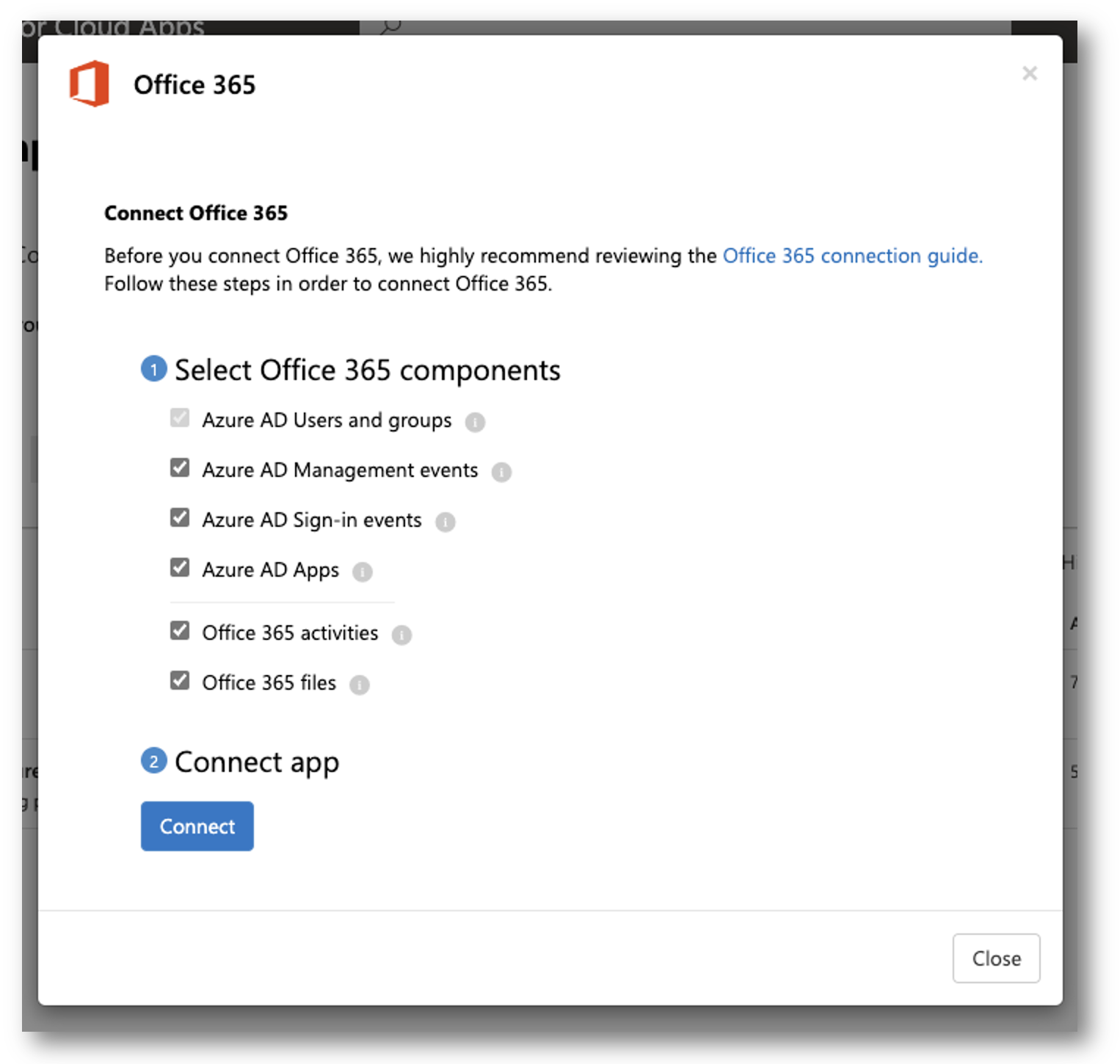Image resolution: width=1120 pixels, height=1064 pixels.
Task: Click info icon beside Azure AD Sign-in events
Action: pos(445,522)
